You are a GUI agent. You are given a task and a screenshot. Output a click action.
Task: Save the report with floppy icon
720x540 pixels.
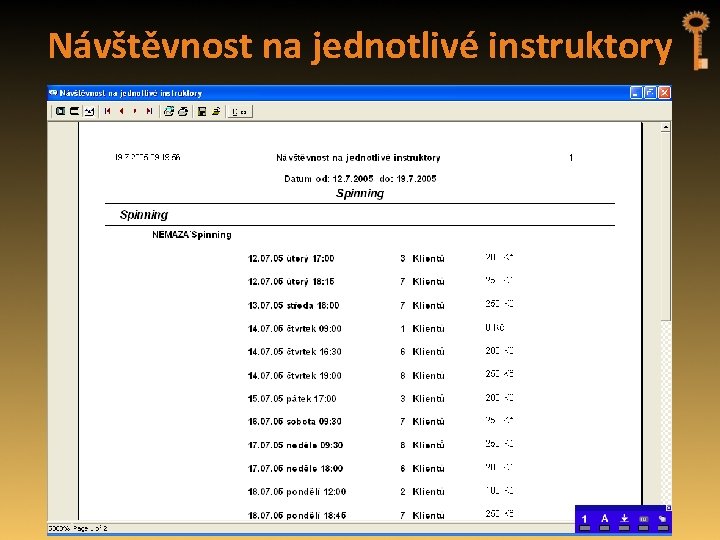coord(202,111)
